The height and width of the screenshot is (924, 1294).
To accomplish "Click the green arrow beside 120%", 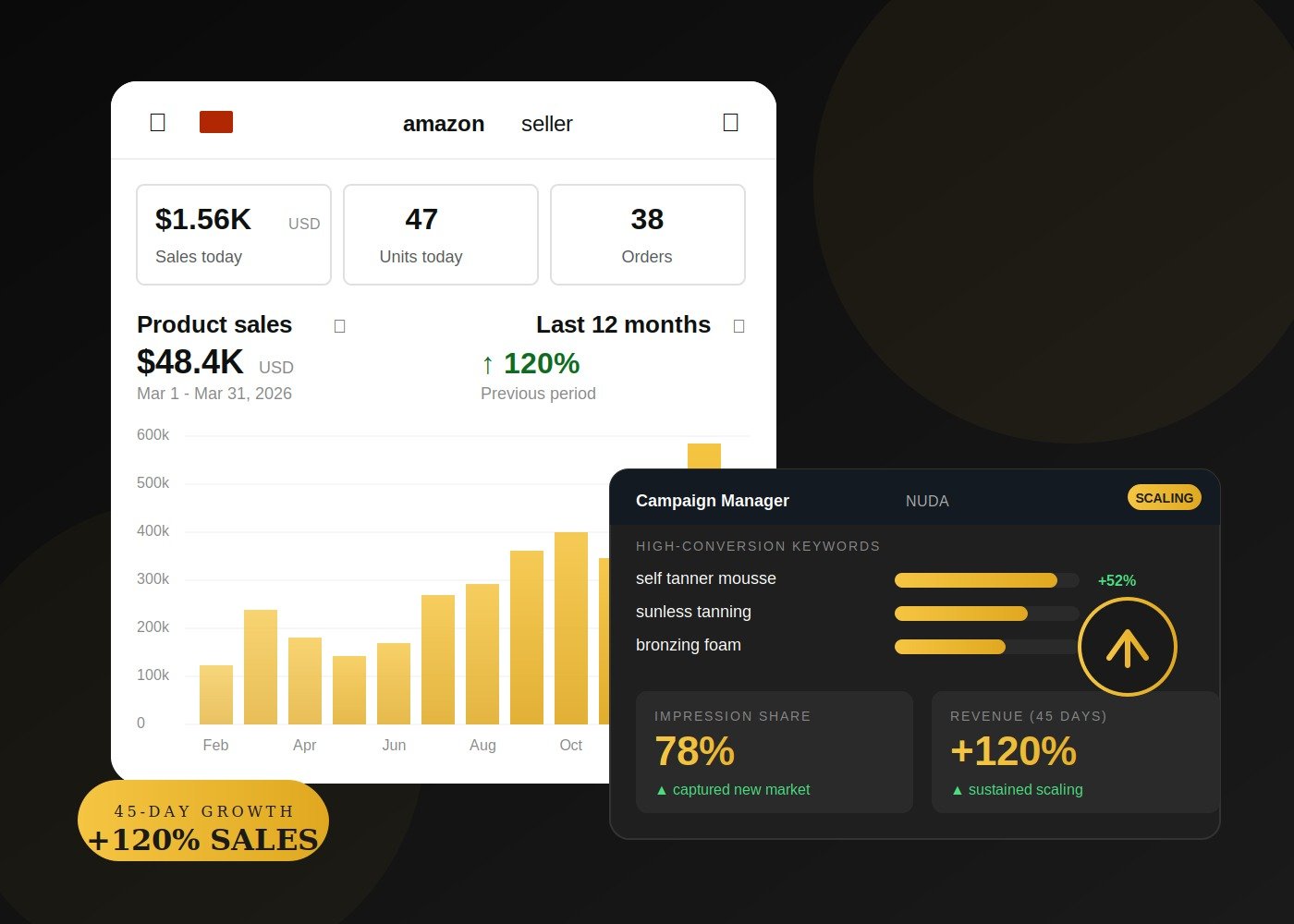I will [x=487, y=364].
